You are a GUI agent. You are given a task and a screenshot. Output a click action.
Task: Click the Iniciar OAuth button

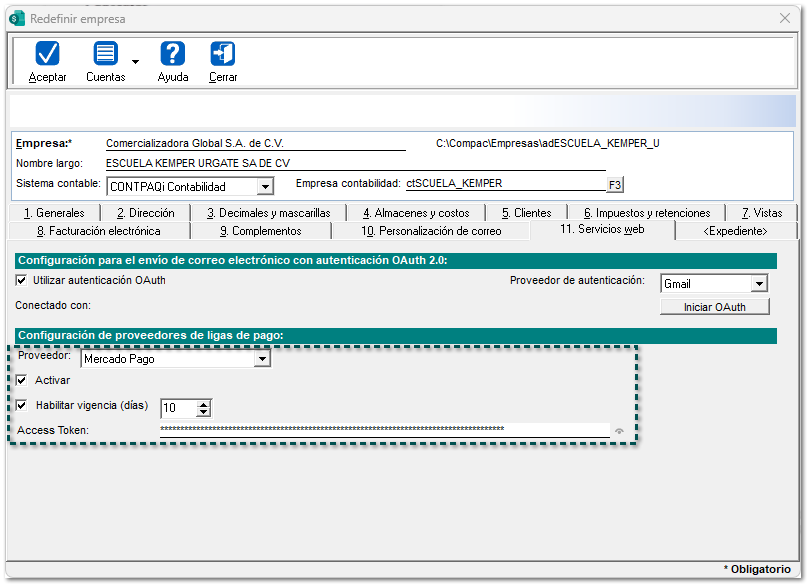point(714,307)
